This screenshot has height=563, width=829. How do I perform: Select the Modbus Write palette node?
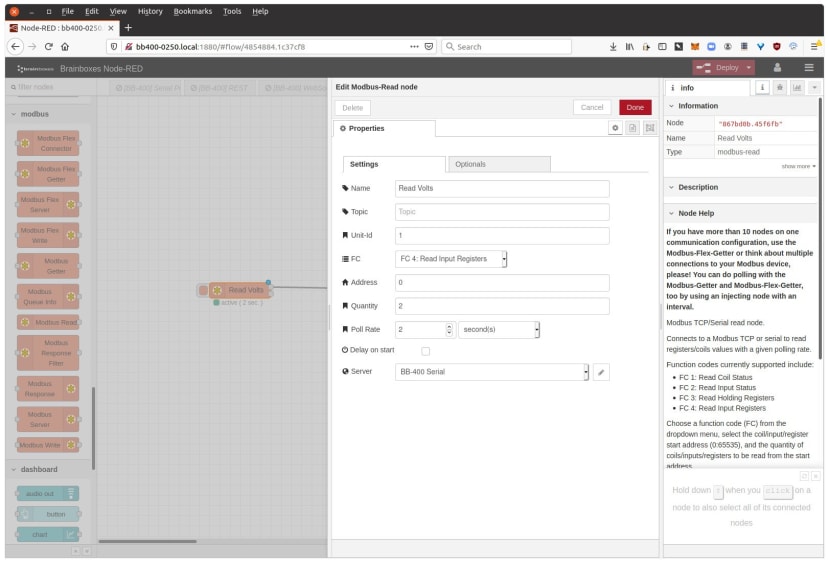point(48,445)
